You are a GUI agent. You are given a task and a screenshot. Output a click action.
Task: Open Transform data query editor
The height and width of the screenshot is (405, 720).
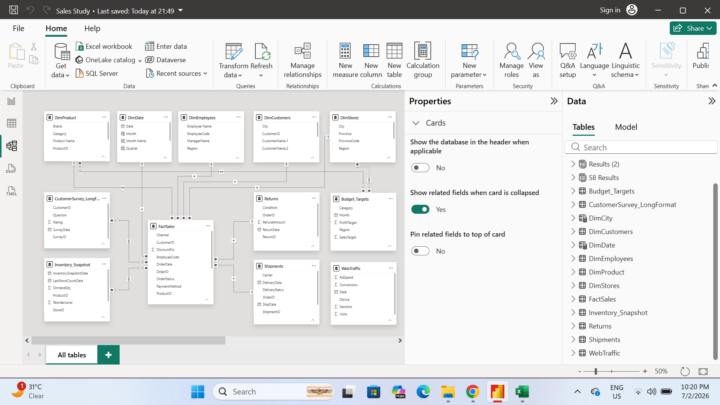[x=233, y=60]
